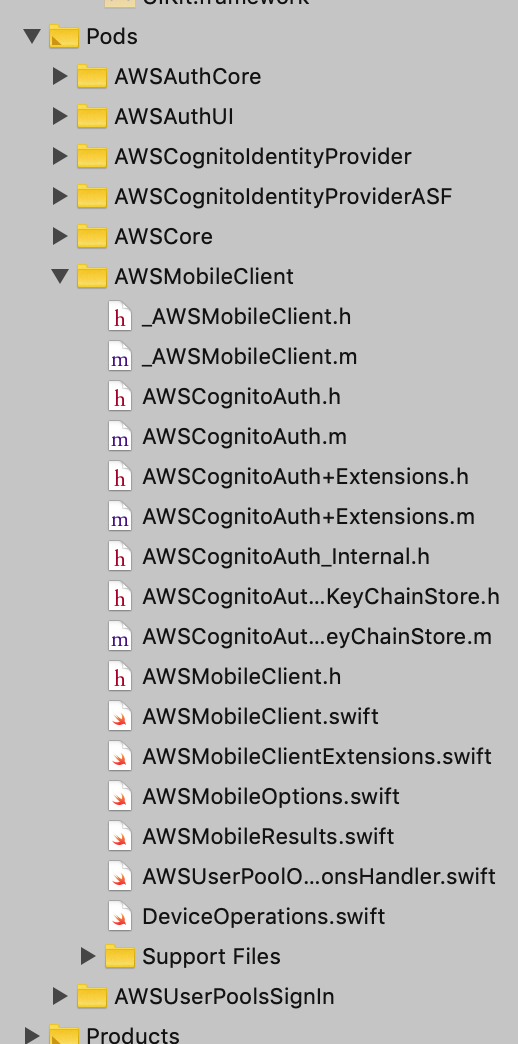Expand the Products group
This screenshot has height=1044, width=518.
(x=33, y=1035)
